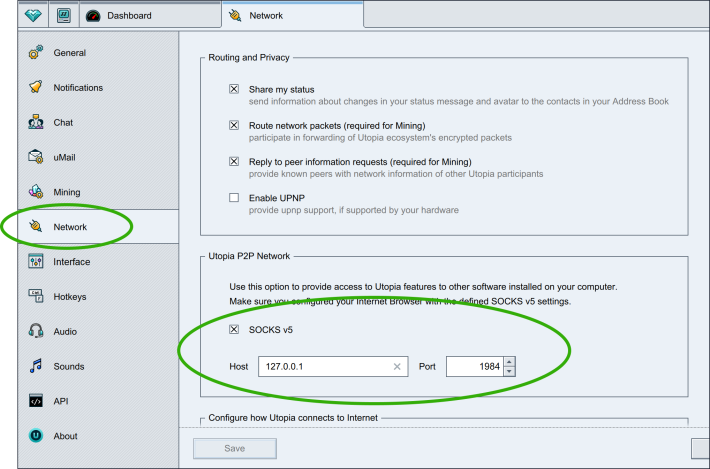Enable UPNP checkbox
Screen dimensions: 710x469
pos(234,198)
